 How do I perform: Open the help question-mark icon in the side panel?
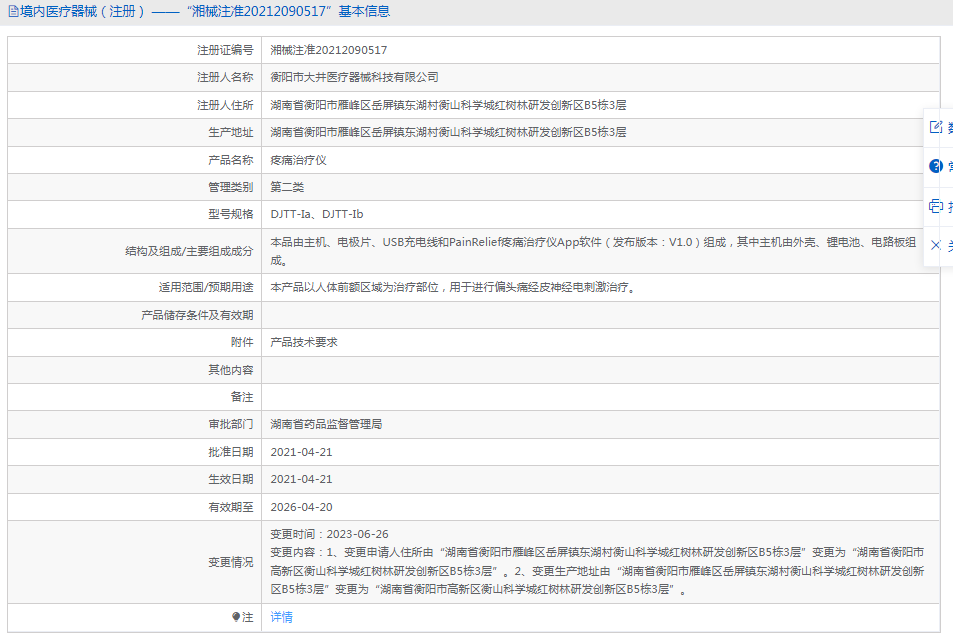[x=935, y=166]
